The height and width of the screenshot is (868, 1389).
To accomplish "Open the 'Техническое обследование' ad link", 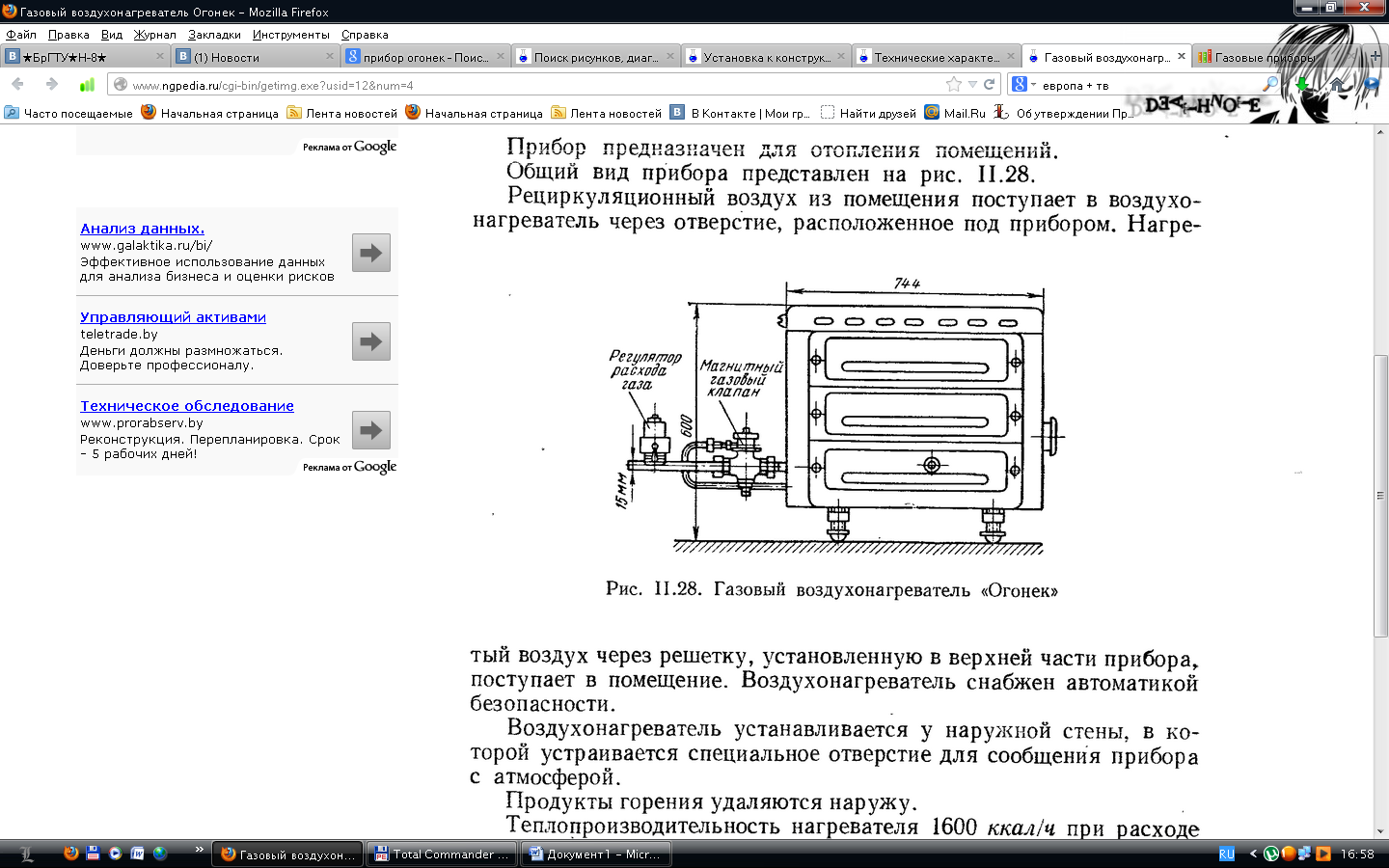I will pos(187,406).
